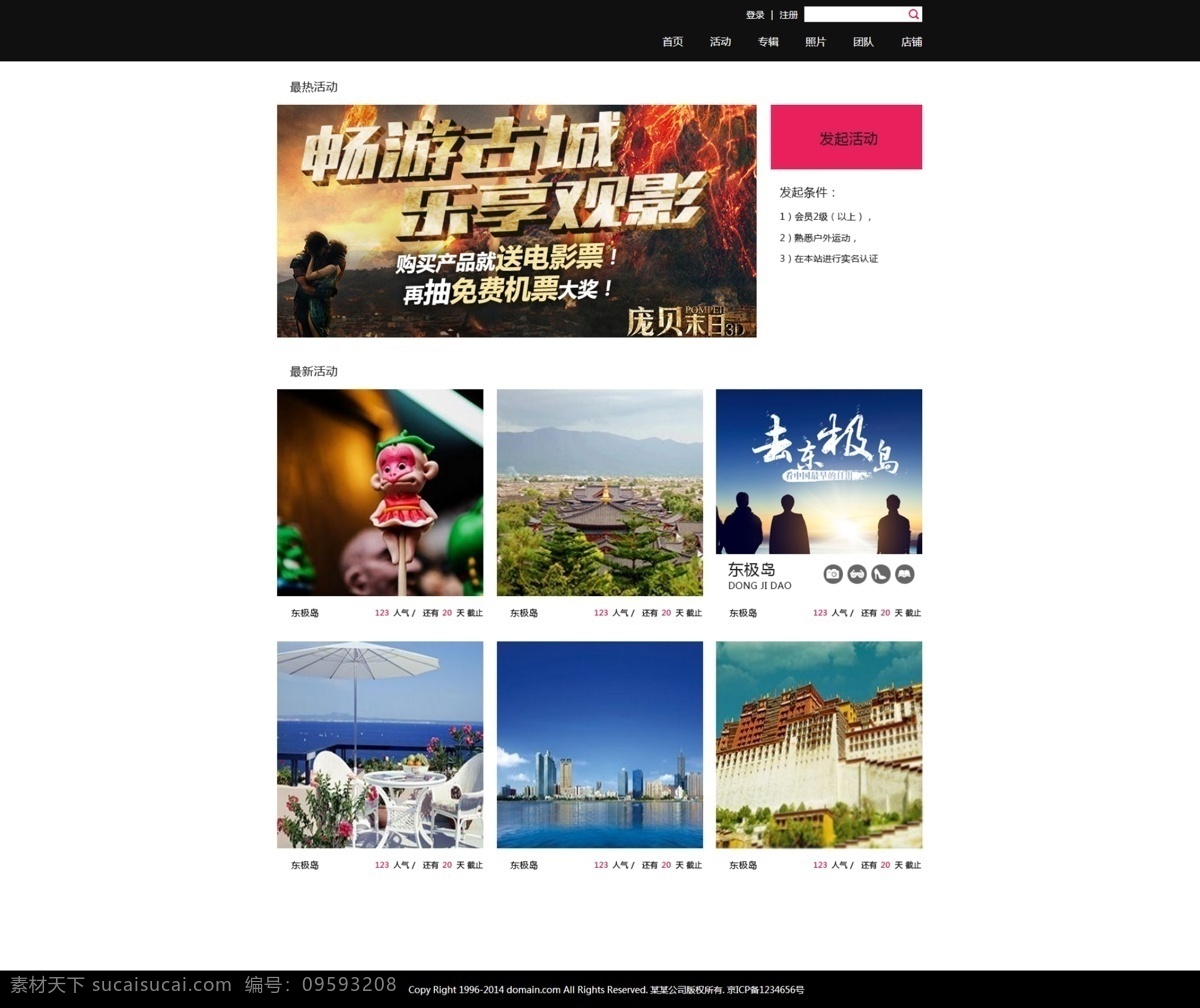The image size is (1200, 1008).
Task: Click 123 人气 under monkey figurine photo
Action: coord(393,613)
